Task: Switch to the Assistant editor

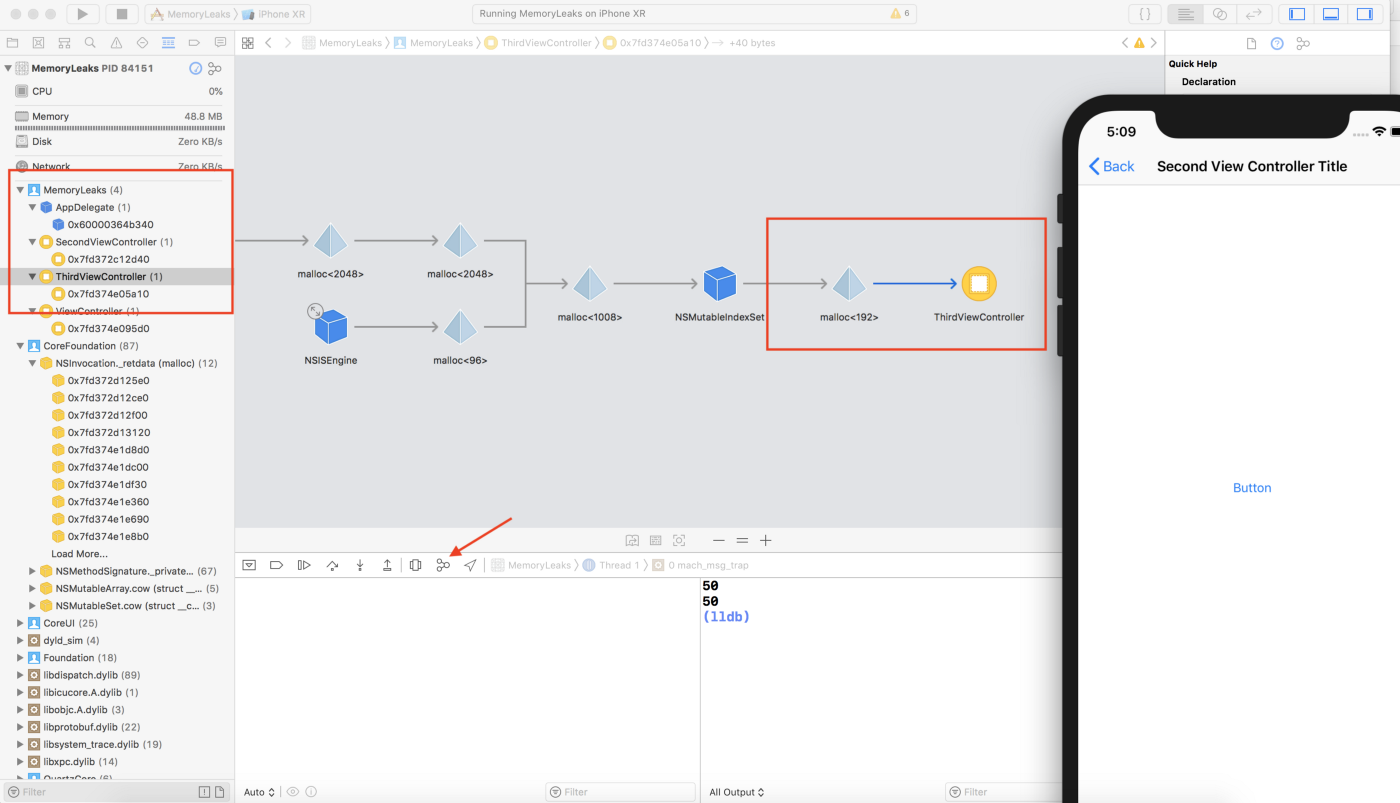Action: click(x=1219, y=14)
